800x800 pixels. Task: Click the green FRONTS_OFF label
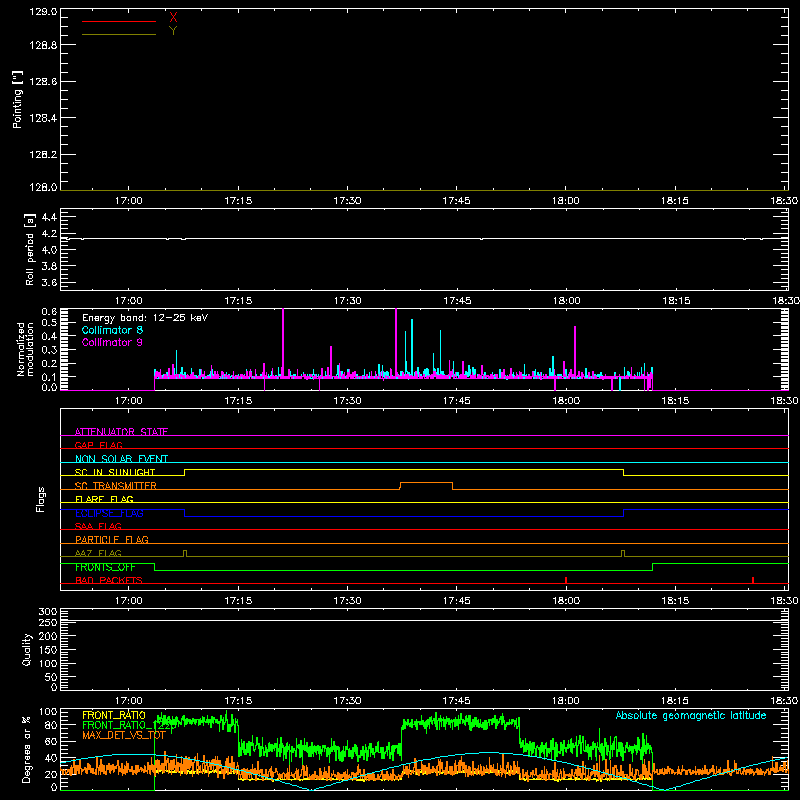(105, 567)
